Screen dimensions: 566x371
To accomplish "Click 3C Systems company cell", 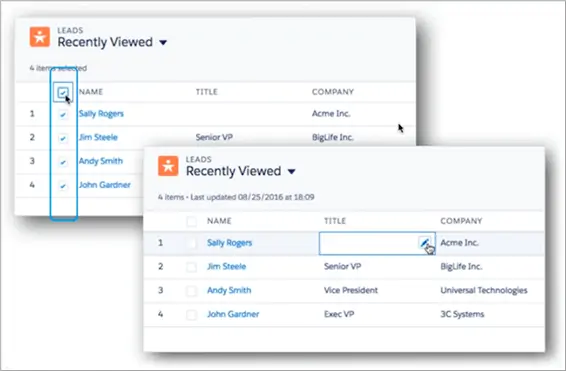I will pos(462,314).
